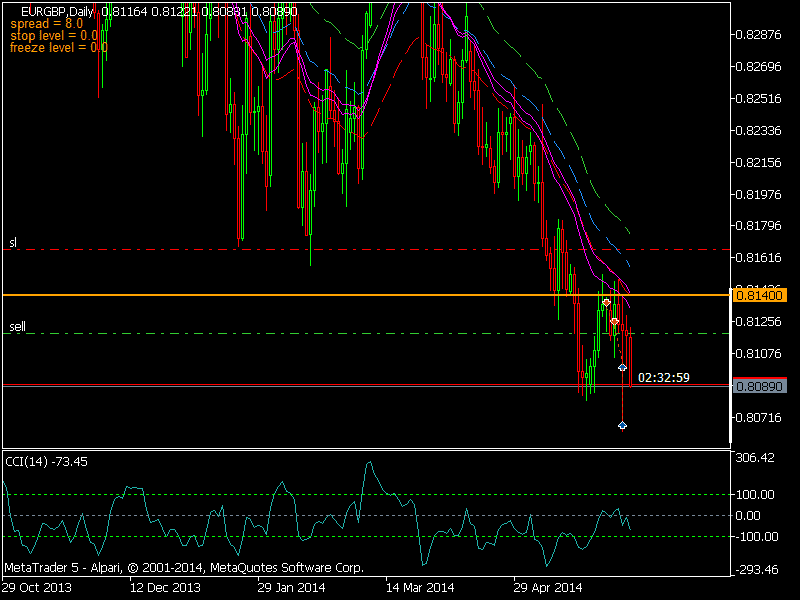Click the upper red sell arrow marker
Image resolution: width=800 pixels, height=600 pixels.
(x=607, y=302)
